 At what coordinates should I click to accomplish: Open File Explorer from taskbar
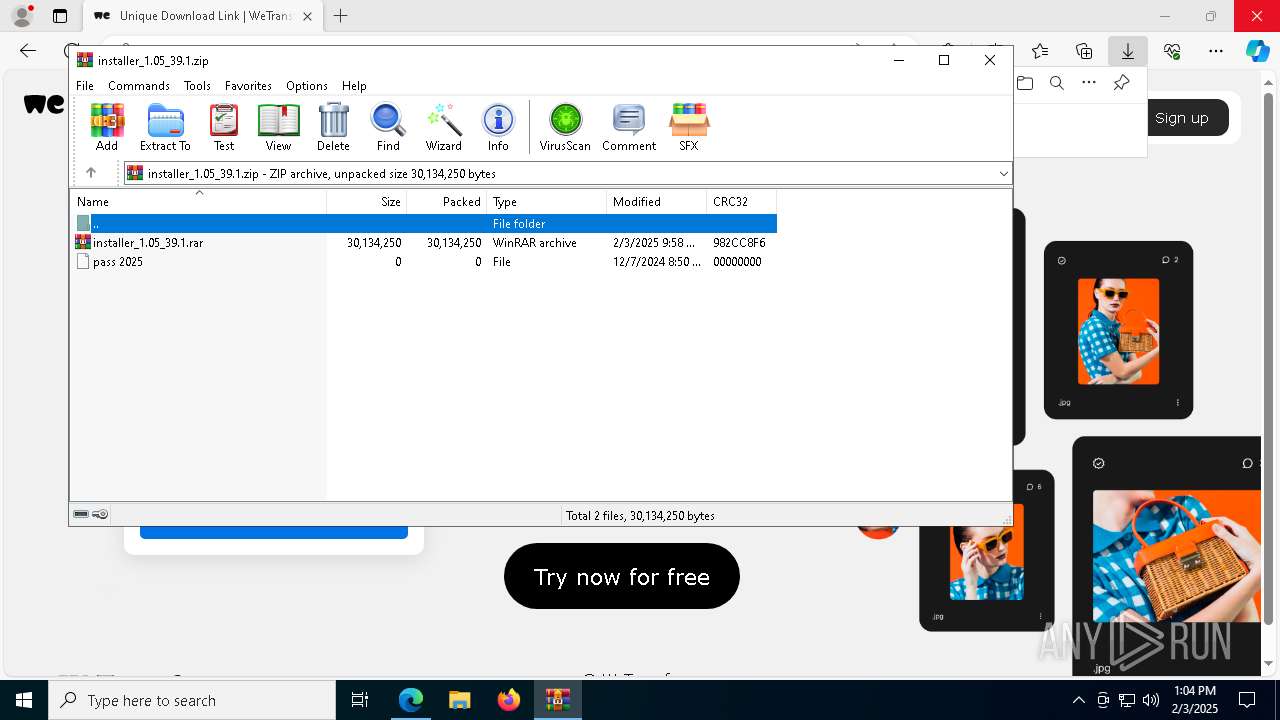(x=459, y=700)
